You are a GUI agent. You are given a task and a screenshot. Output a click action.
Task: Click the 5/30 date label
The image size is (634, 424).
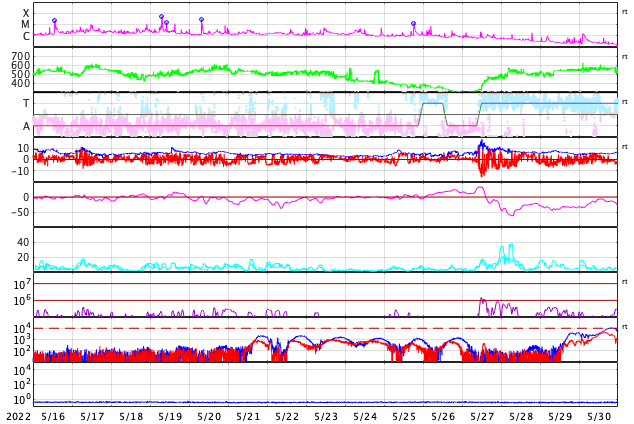[599, 417]
